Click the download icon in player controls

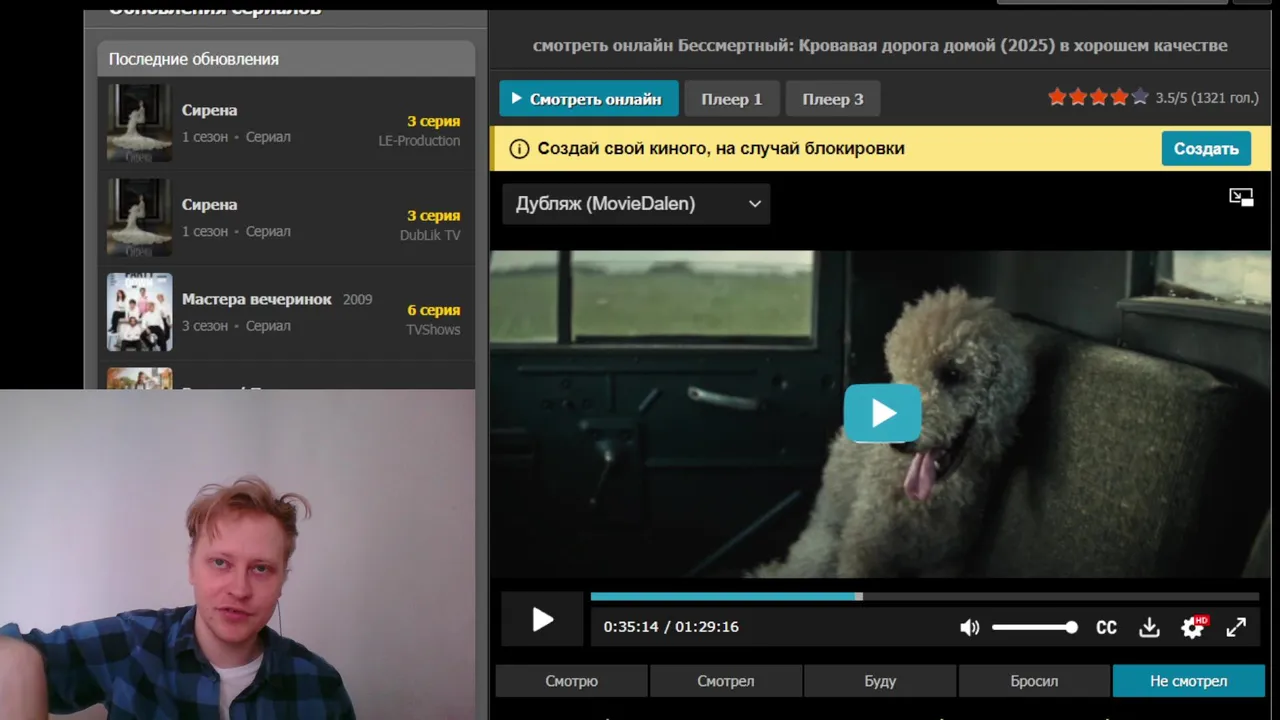pyautogui.click(x=1149, y=627)
